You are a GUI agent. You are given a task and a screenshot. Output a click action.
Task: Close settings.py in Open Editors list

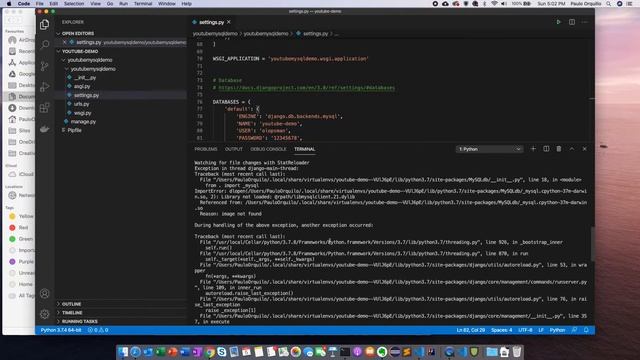(64, 42)
